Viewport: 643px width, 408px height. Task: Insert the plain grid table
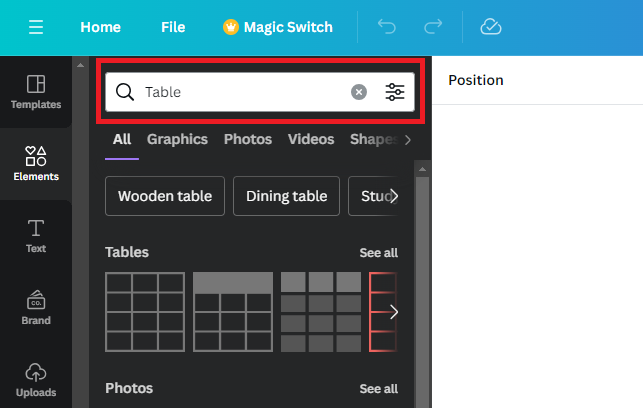pyautogui.click(x=145, y=312)
